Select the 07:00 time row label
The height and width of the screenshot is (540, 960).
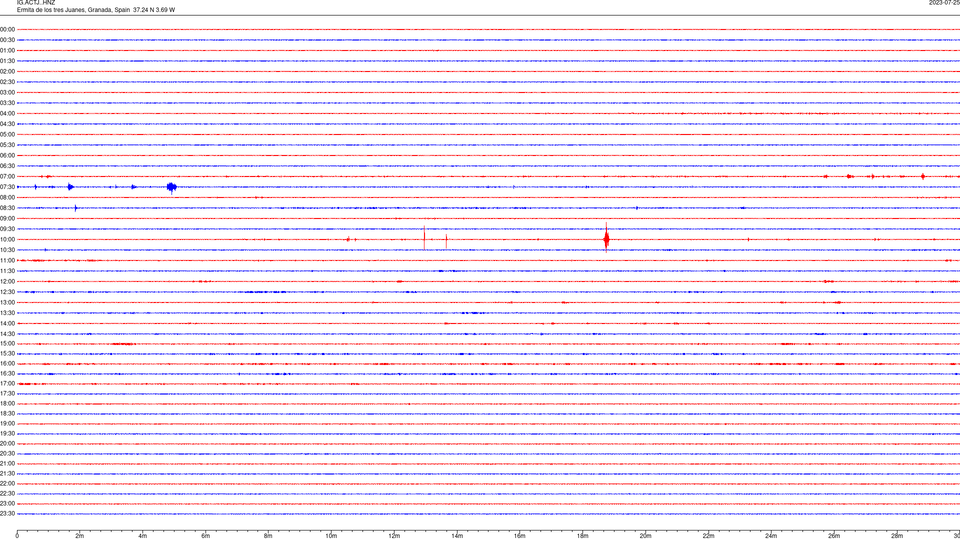coord(7,176)
